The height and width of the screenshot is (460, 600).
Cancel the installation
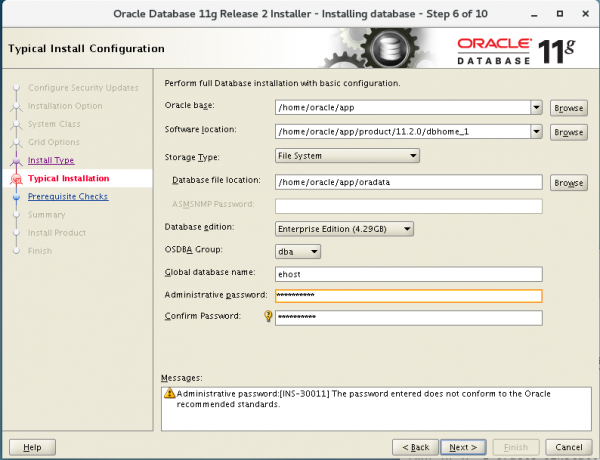(567, 446)
